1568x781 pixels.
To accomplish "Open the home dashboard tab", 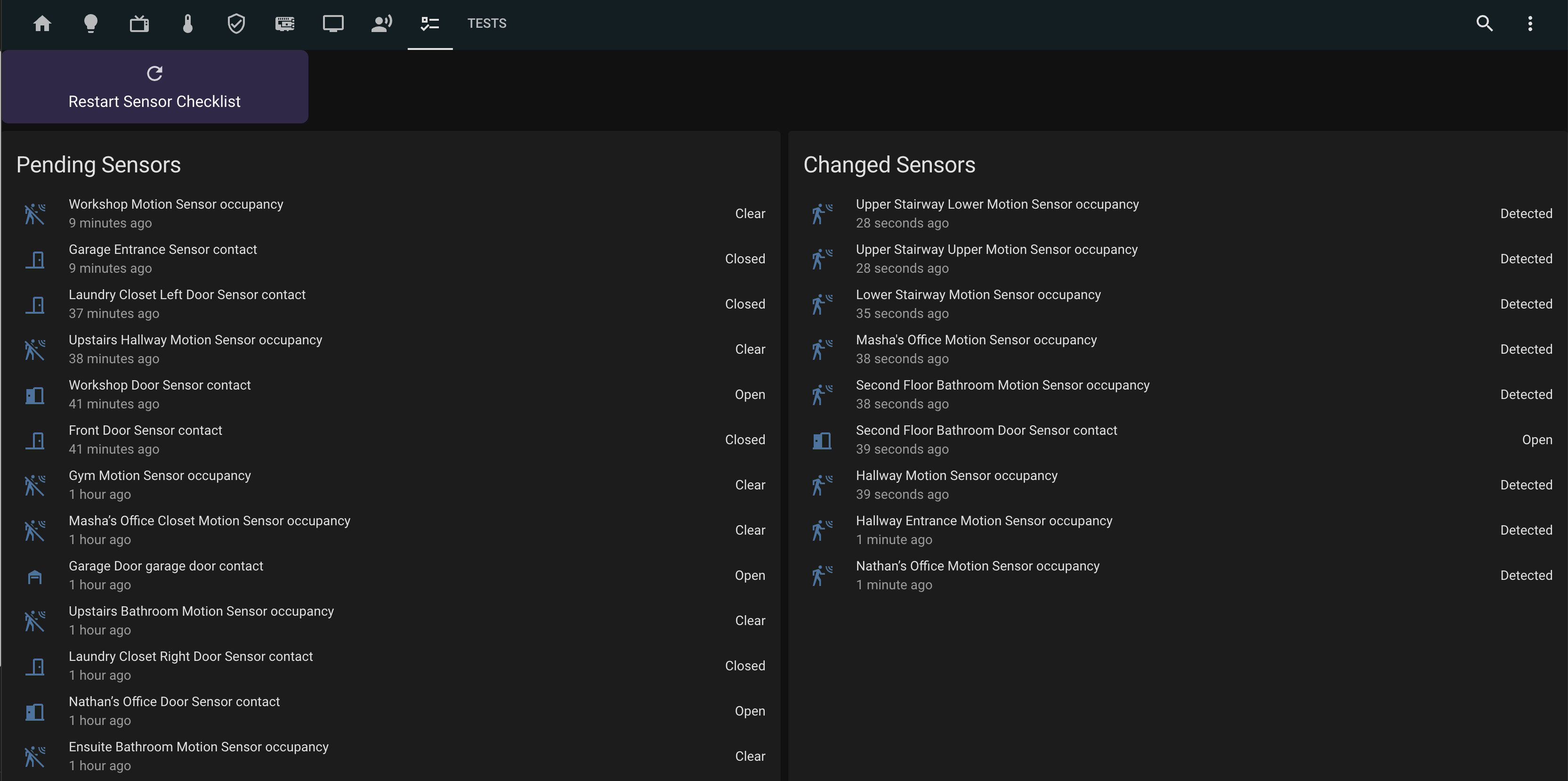I will point(42,24).
